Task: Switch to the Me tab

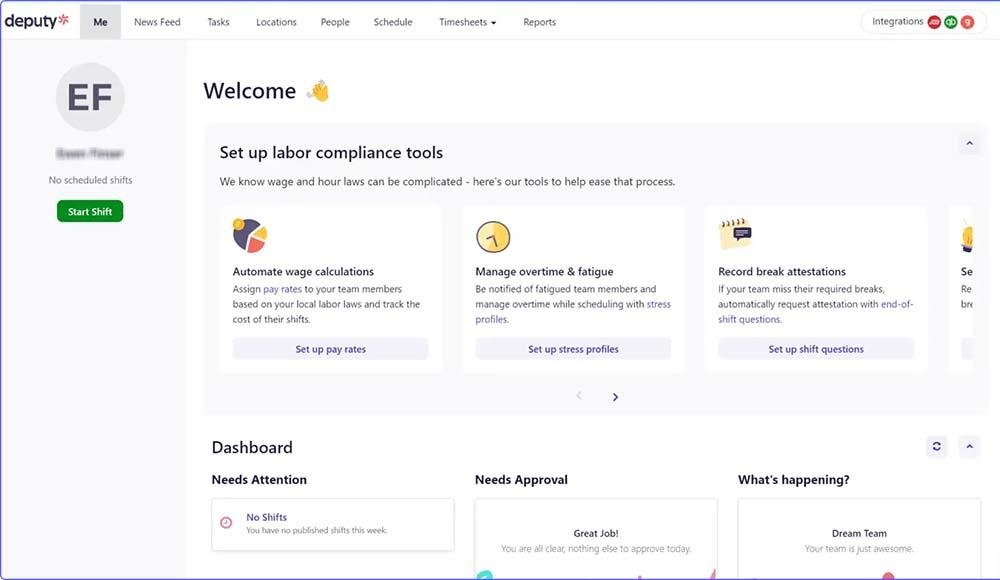Action: click(100, 22)
